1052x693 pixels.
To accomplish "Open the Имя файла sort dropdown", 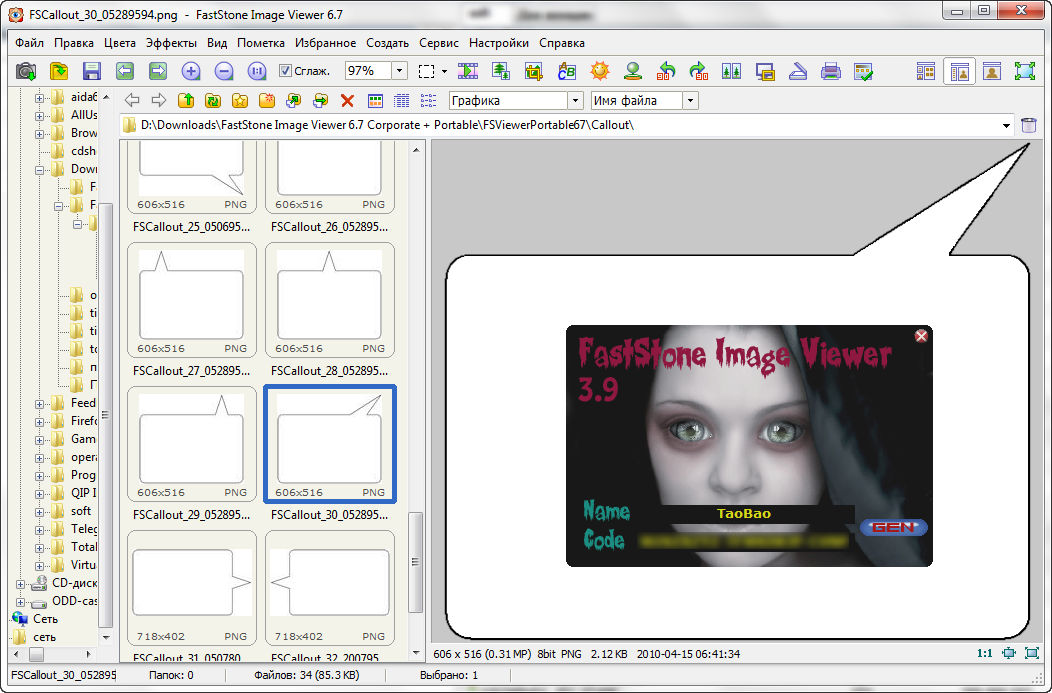I will 690,101.
